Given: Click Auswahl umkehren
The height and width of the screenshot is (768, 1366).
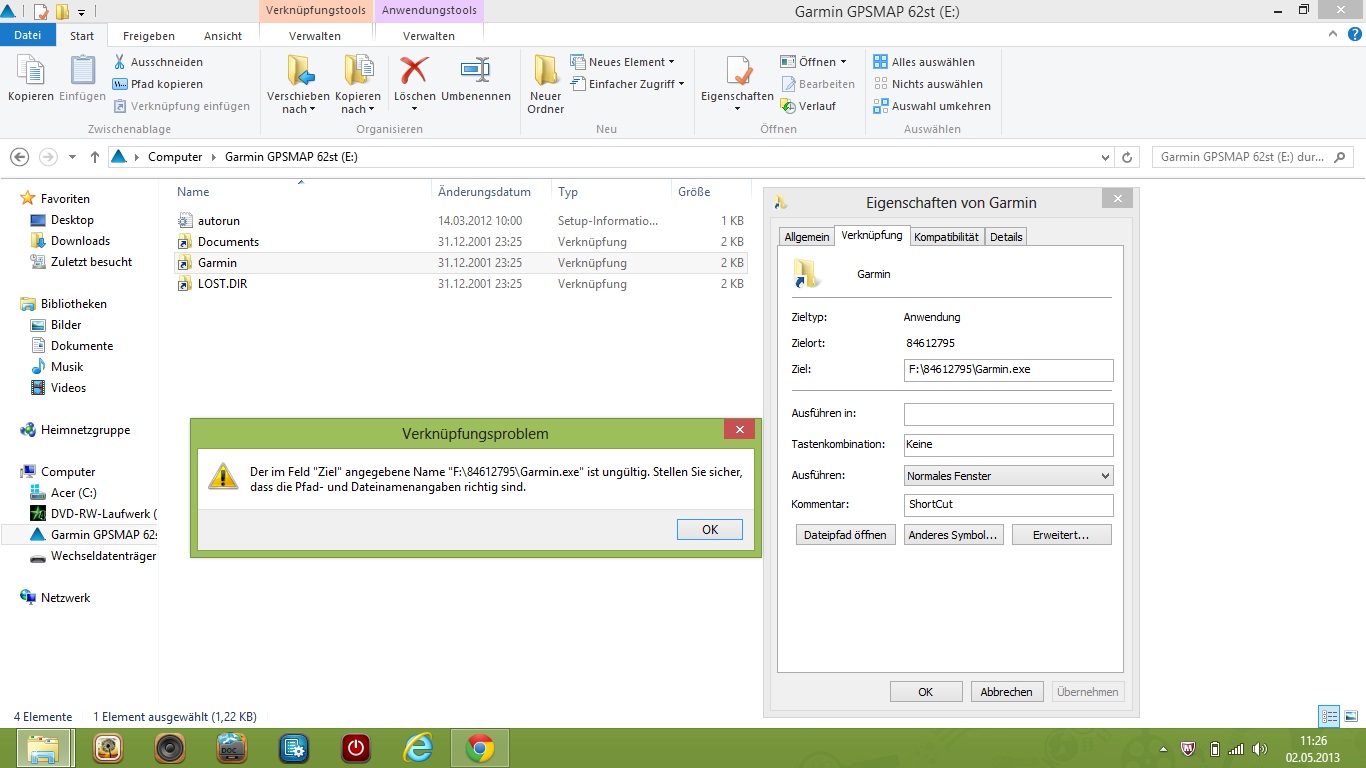Looking at the screenshot, I should tap(932, 106).
